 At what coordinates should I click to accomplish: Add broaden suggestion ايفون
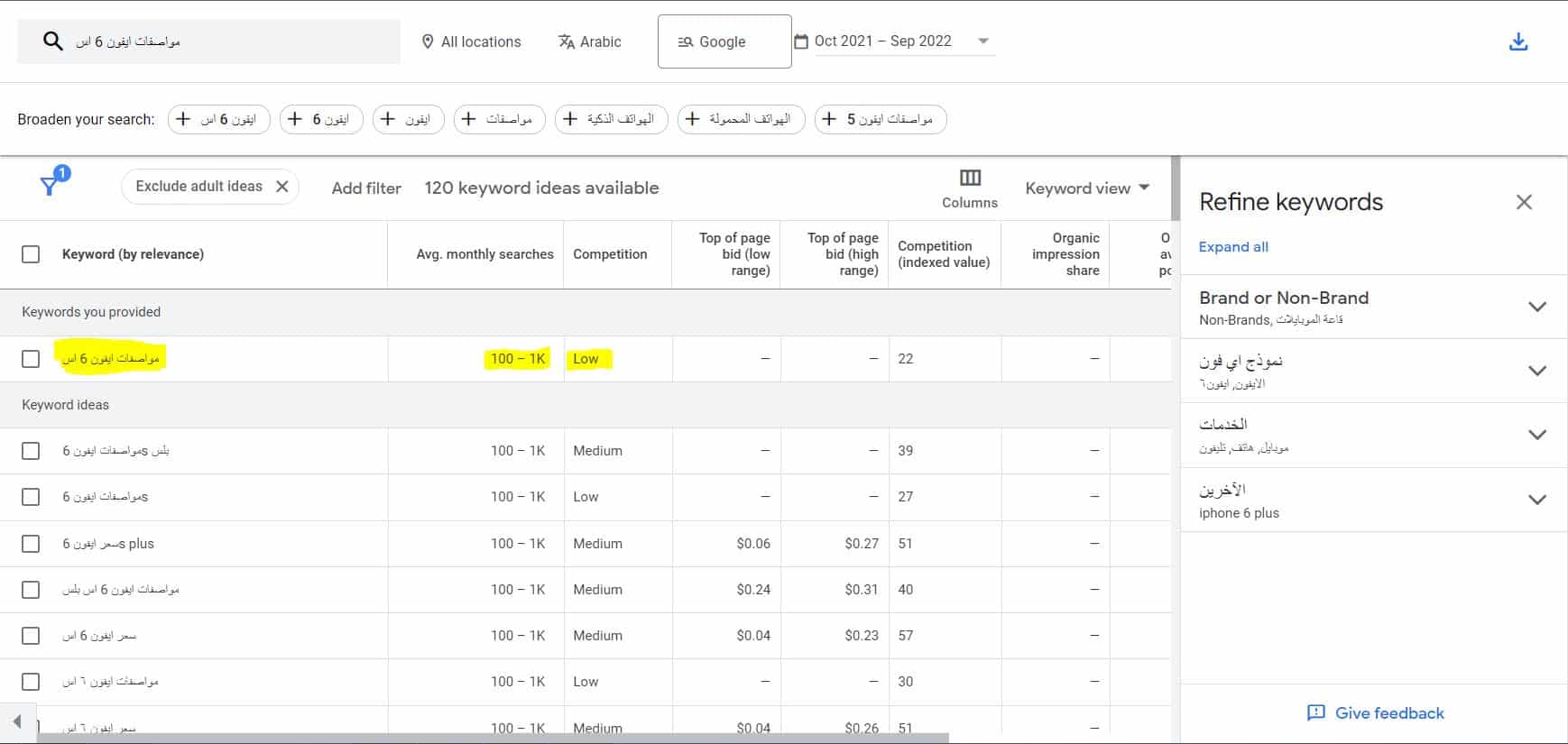point(409,119)
